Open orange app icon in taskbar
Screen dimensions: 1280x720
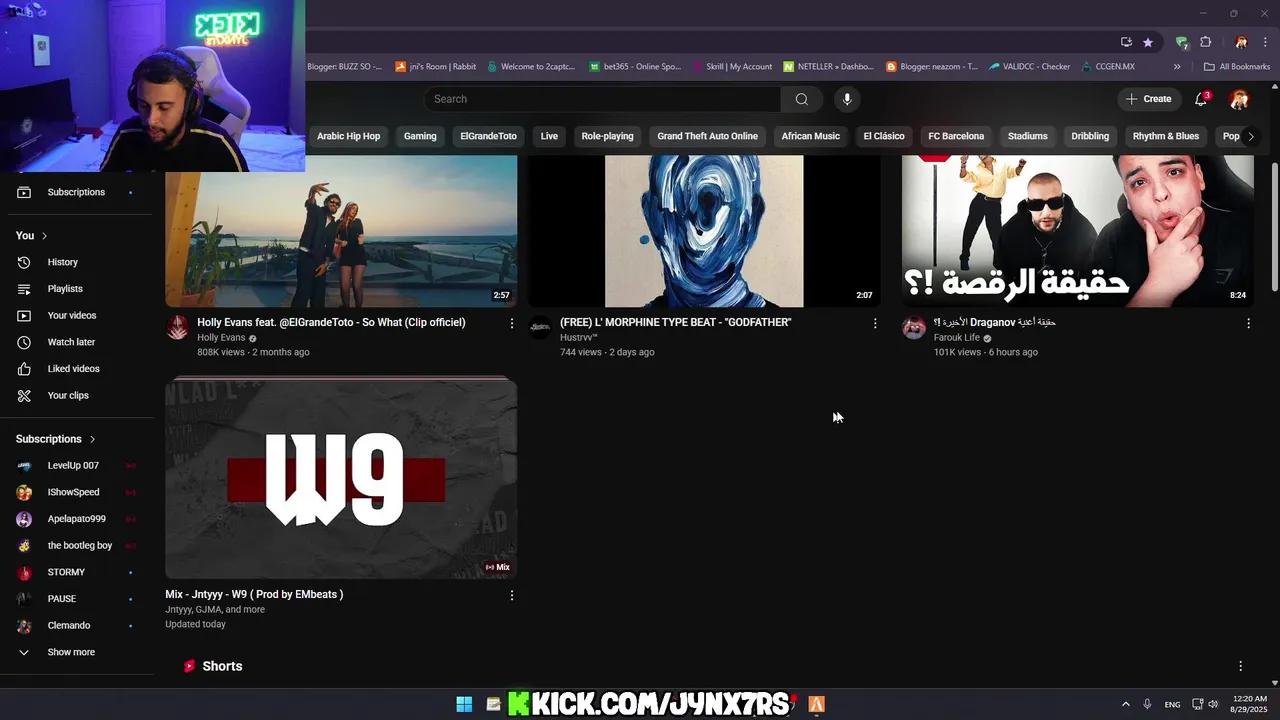[x=817, y=704]
